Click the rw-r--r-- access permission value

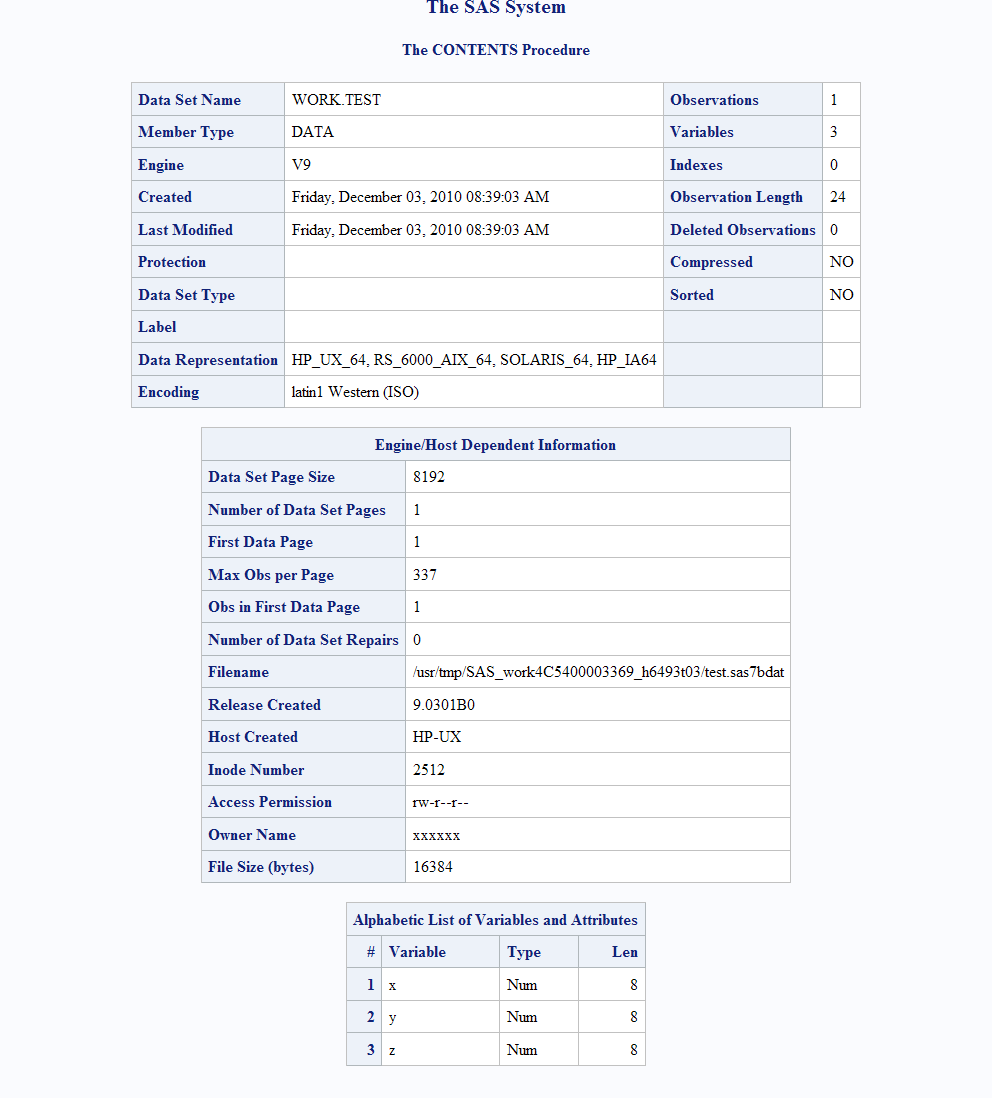(x=441, y=802)
